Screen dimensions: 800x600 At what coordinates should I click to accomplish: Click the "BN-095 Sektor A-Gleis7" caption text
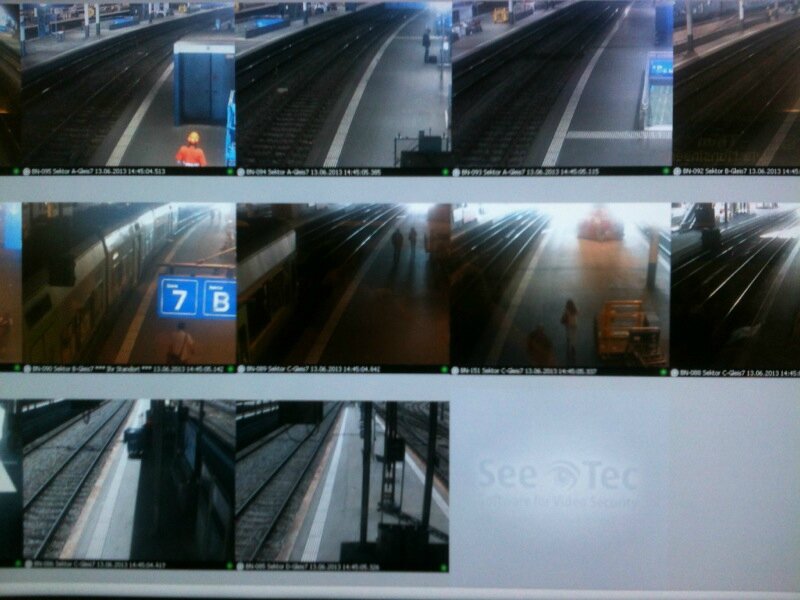point(63,171)
